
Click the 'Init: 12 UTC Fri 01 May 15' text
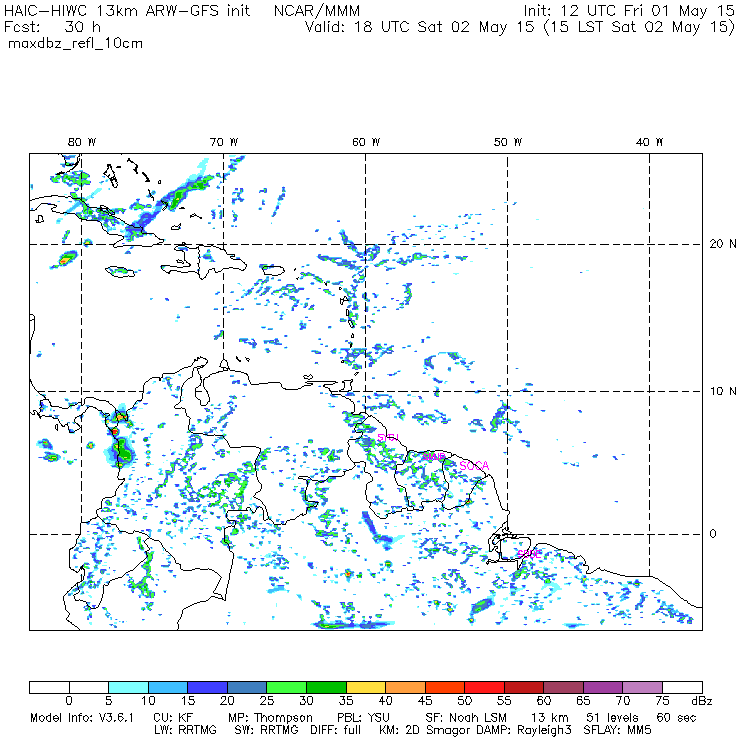[629, 10]
